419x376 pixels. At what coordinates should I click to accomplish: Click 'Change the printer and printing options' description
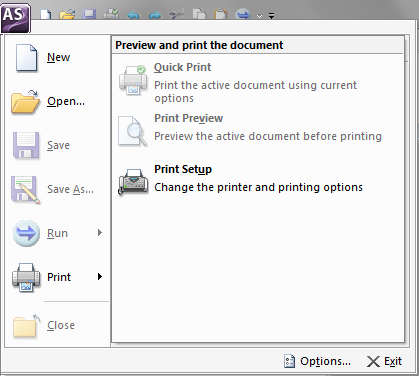258,187
